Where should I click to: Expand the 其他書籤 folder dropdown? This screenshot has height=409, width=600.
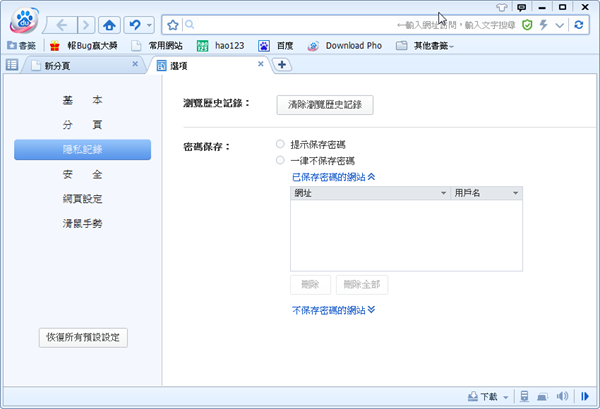(x=425, y=46)
